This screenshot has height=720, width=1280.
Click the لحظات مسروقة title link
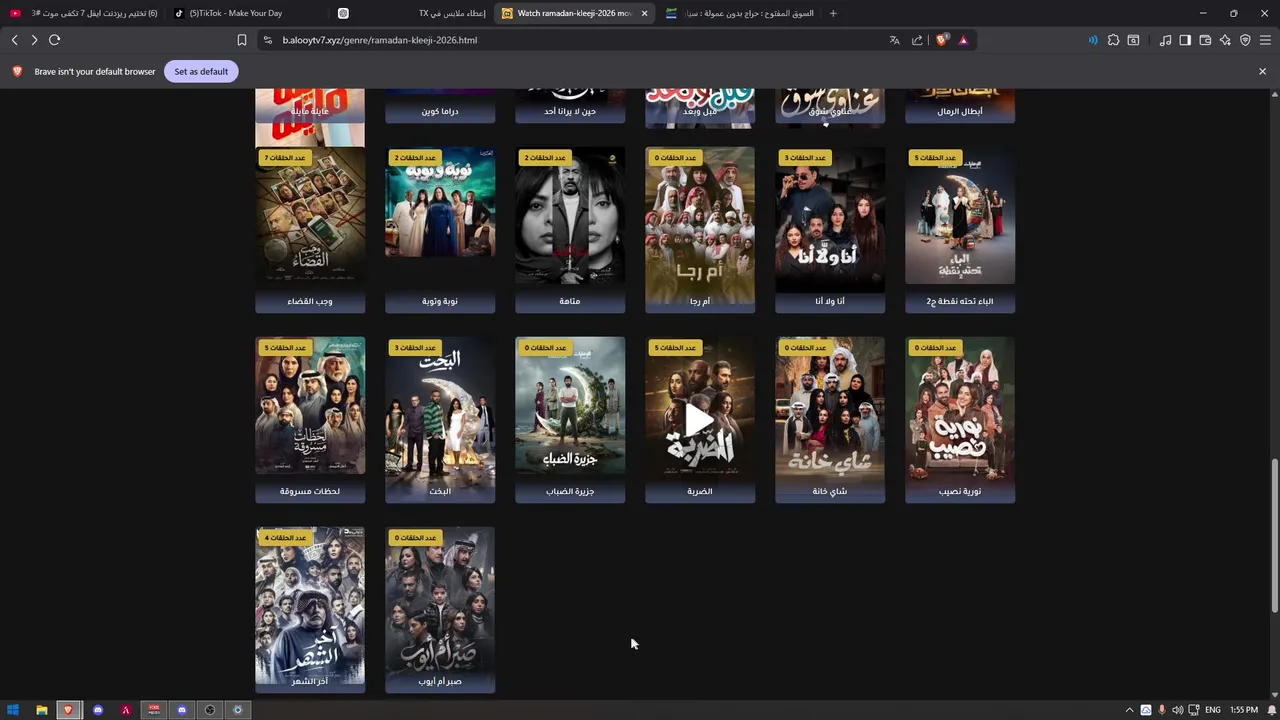(x=310, y=491)
